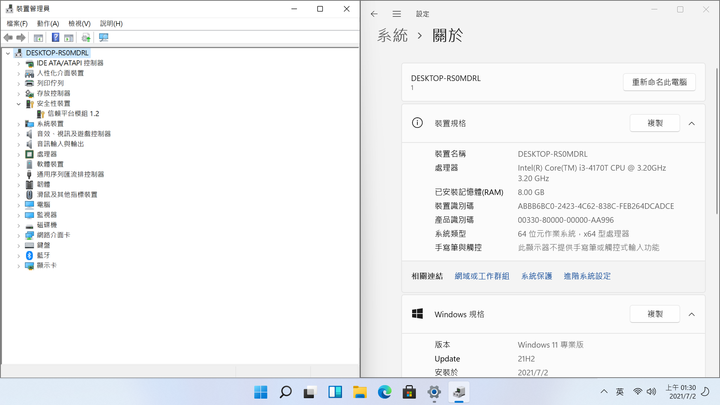Click the Forward arrow in Device Manager toolbar
720x405 pixels.
tap(21, 38)
